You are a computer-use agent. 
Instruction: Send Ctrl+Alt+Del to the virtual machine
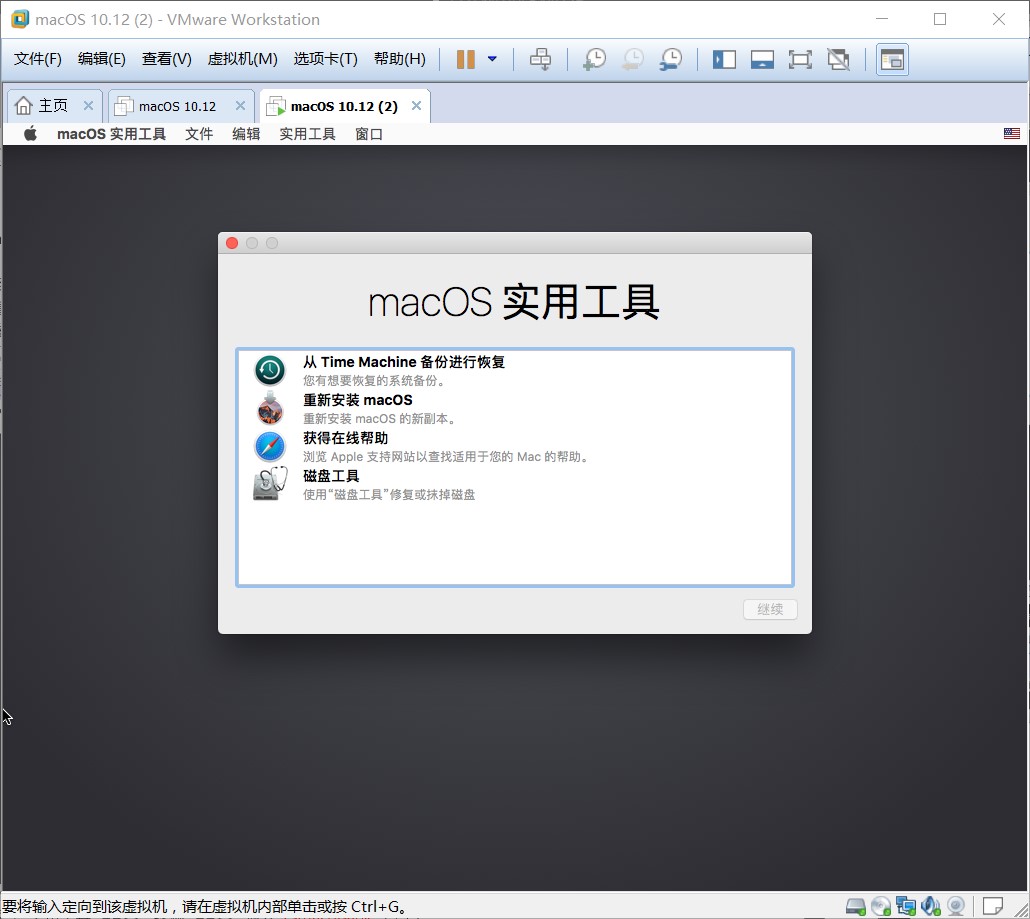[541, 59]
